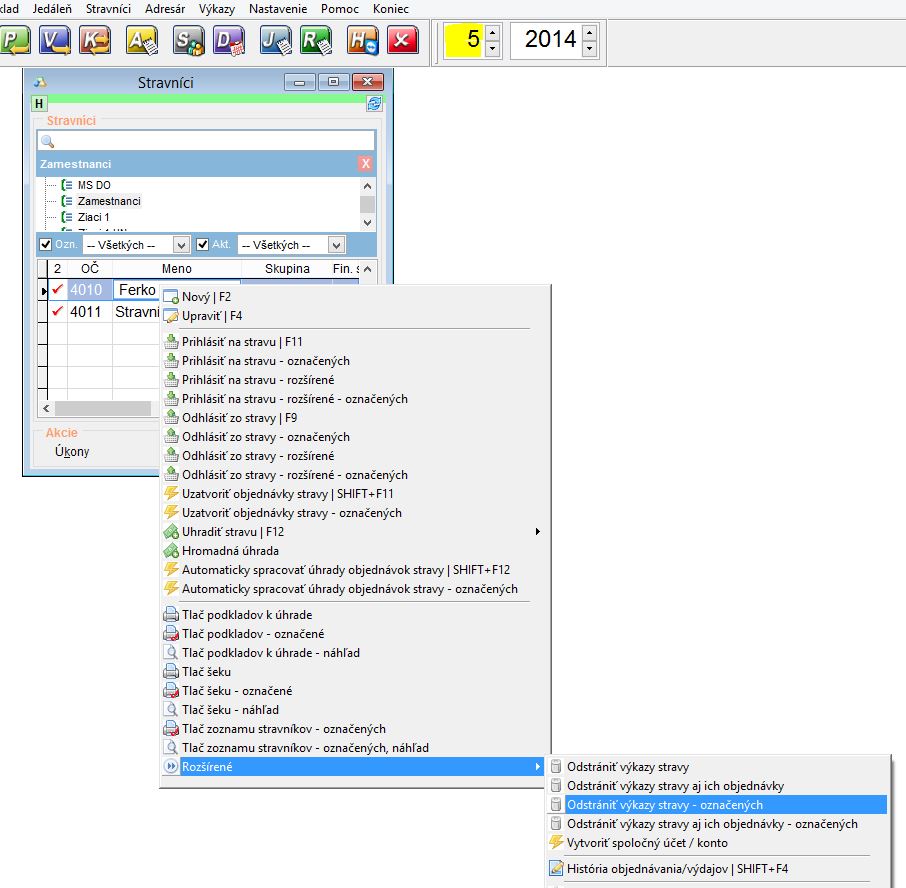
Task: Clear the Zamestnanci filter with X button
Action: click(x=365, y=164)
